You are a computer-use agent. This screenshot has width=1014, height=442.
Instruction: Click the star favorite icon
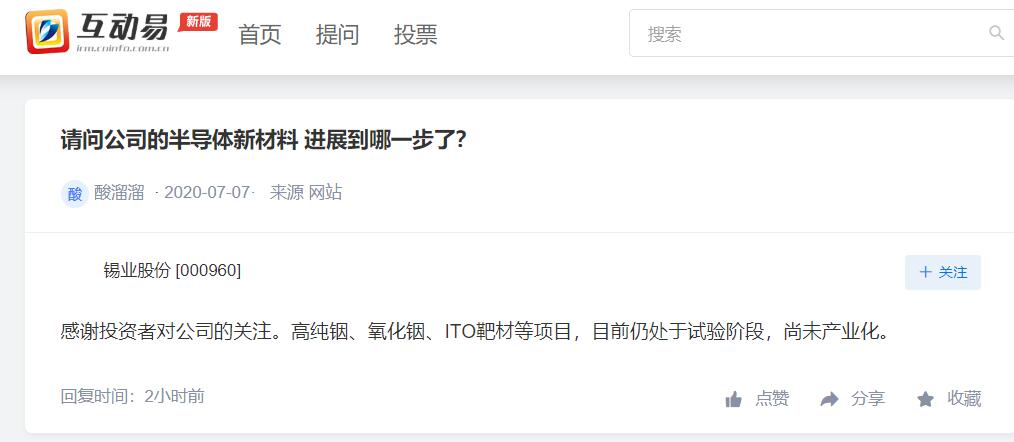coord(925,399)
